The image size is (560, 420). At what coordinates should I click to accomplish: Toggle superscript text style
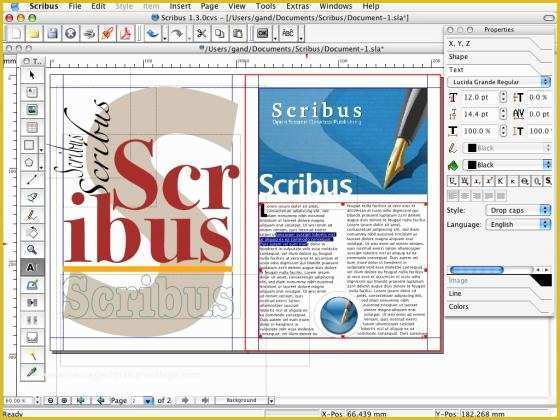point(489,181)
